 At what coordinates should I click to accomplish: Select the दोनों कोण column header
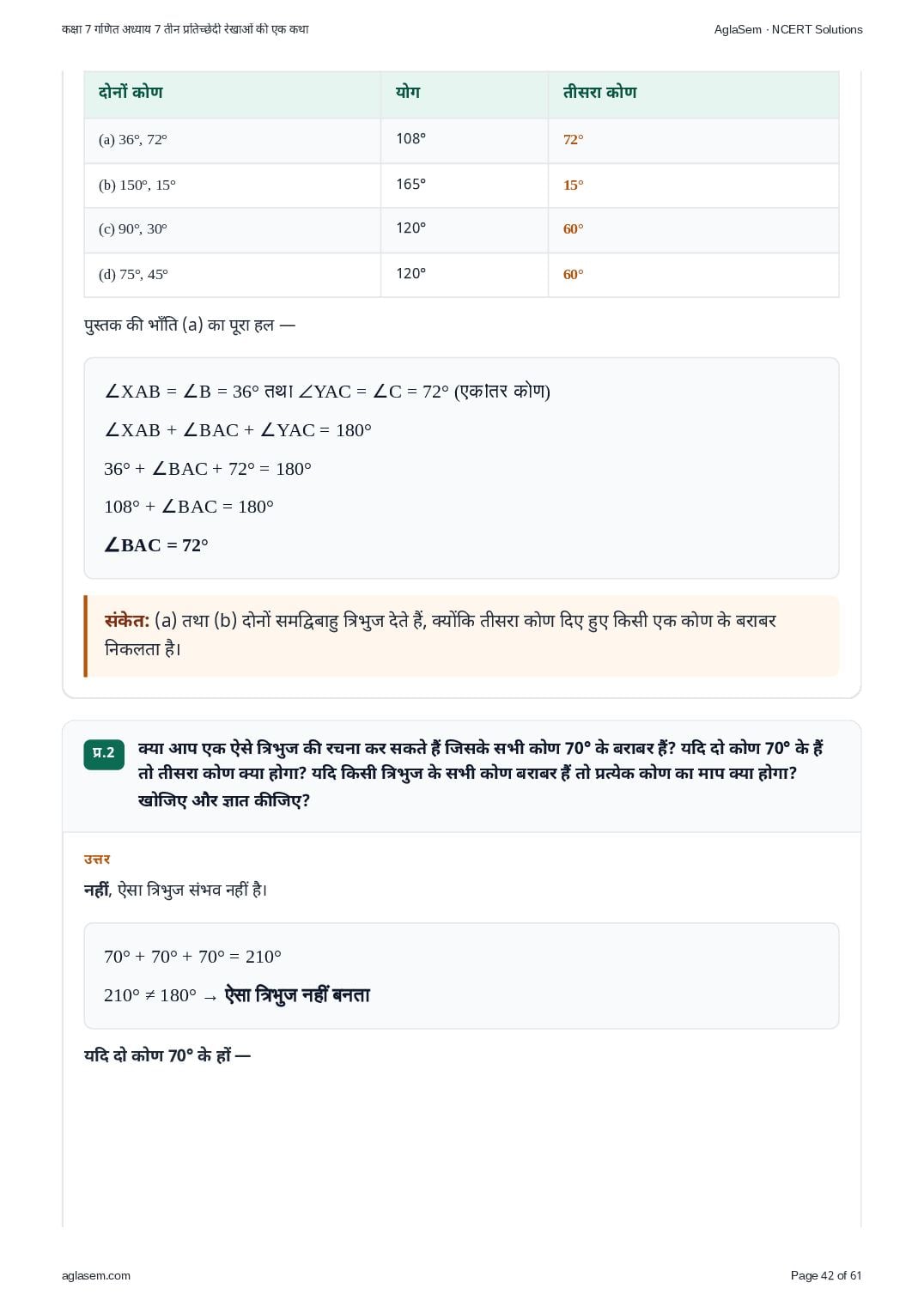tap(131, 92)
